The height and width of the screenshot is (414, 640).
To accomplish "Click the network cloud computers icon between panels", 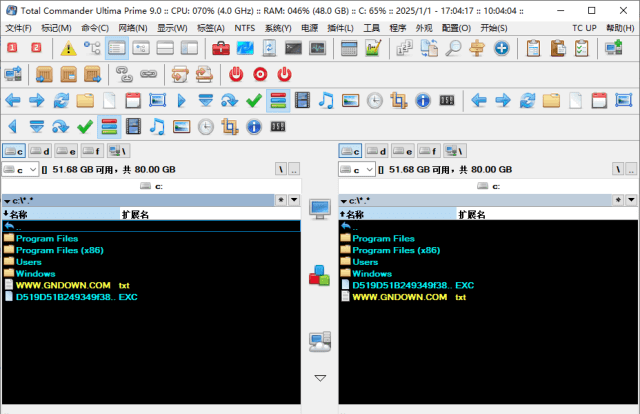I will pyautogui.click(x=320, y=342).
